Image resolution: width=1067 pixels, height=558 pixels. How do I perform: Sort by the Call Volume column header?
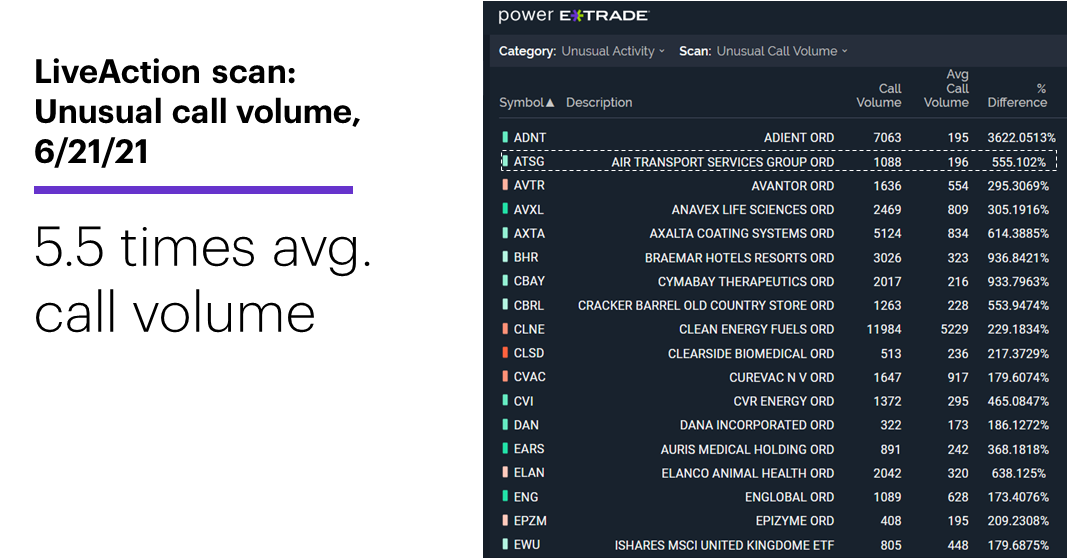[x=879, y=95]
